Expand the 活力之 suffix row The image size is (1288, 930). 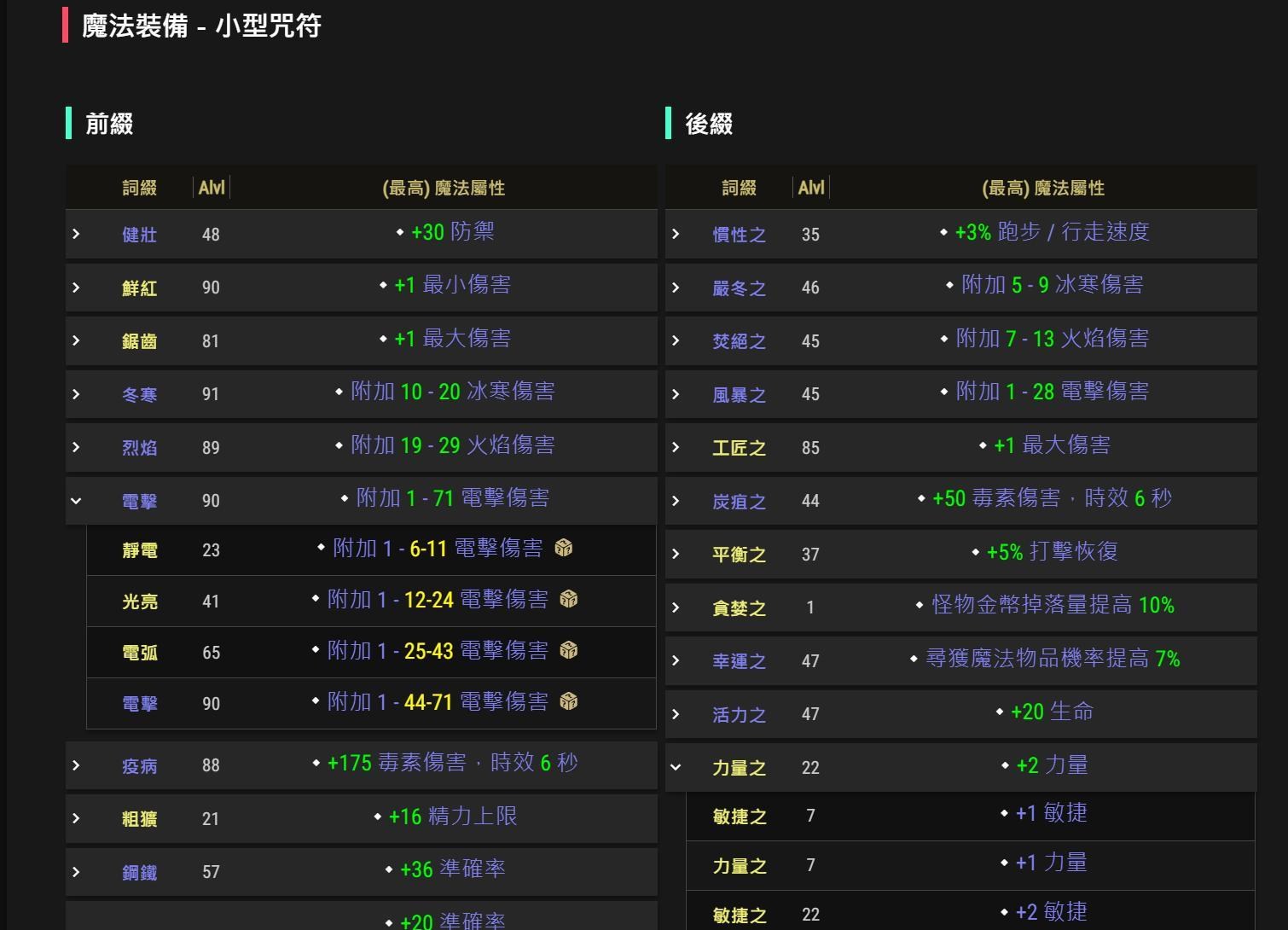676,714
